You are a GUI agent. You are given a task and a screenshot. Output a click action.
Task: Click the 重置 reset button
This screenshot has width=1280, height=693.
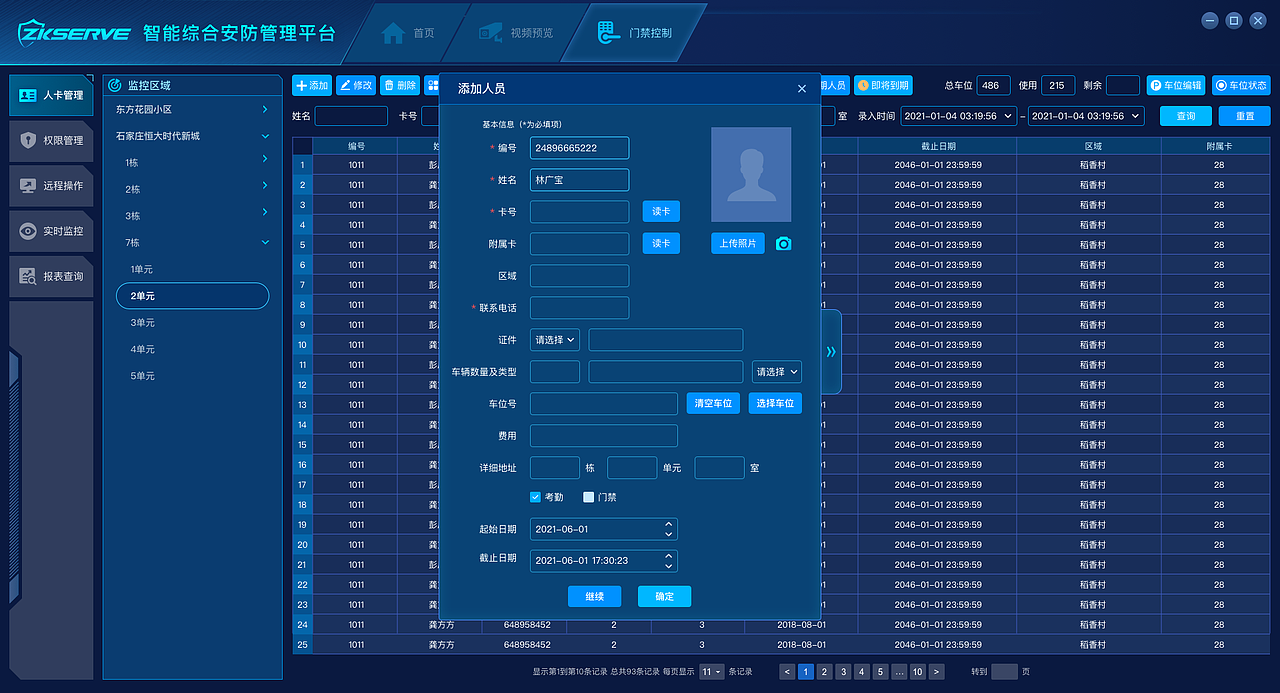1245,116
